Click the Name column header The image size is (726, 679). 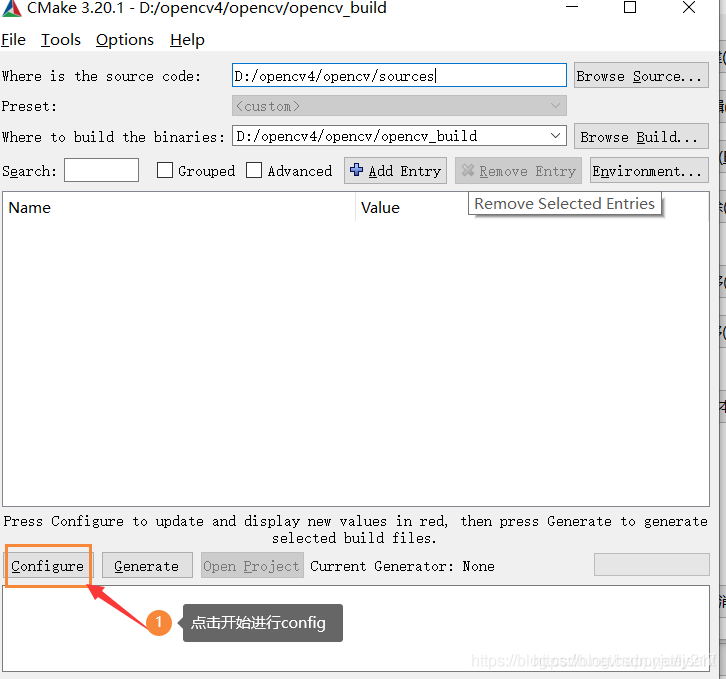click(x=179, y=207)
